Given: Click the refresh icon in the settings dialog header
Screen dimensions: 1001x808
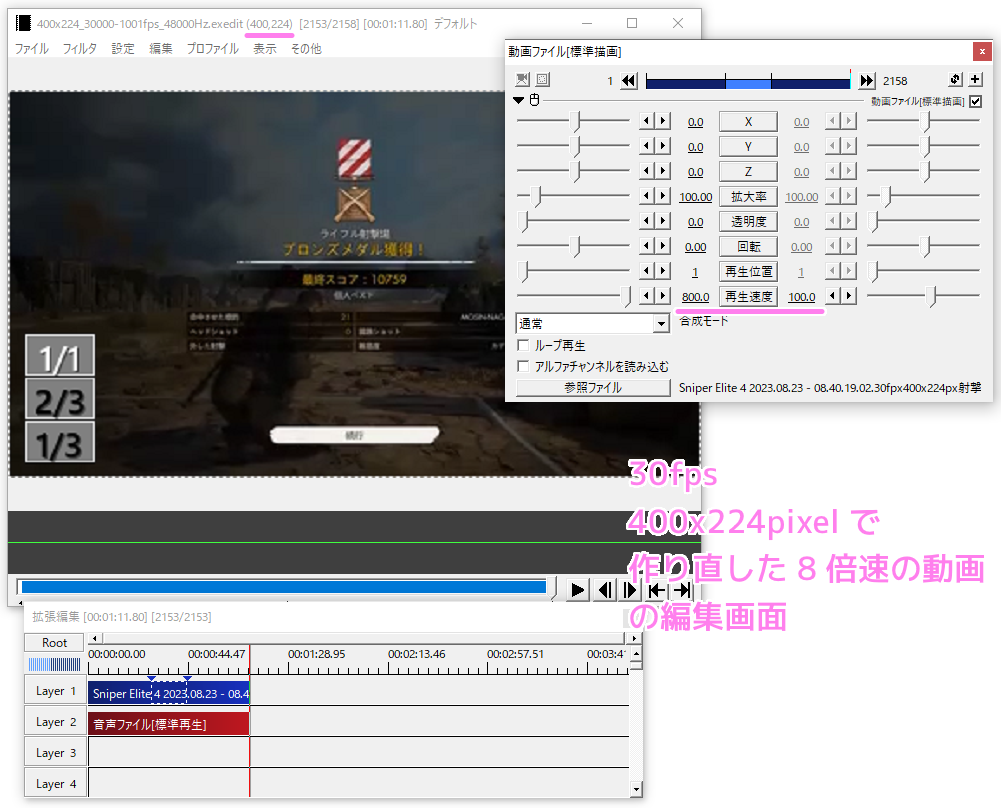Looking at the screenshot, I should pos(955,80).
